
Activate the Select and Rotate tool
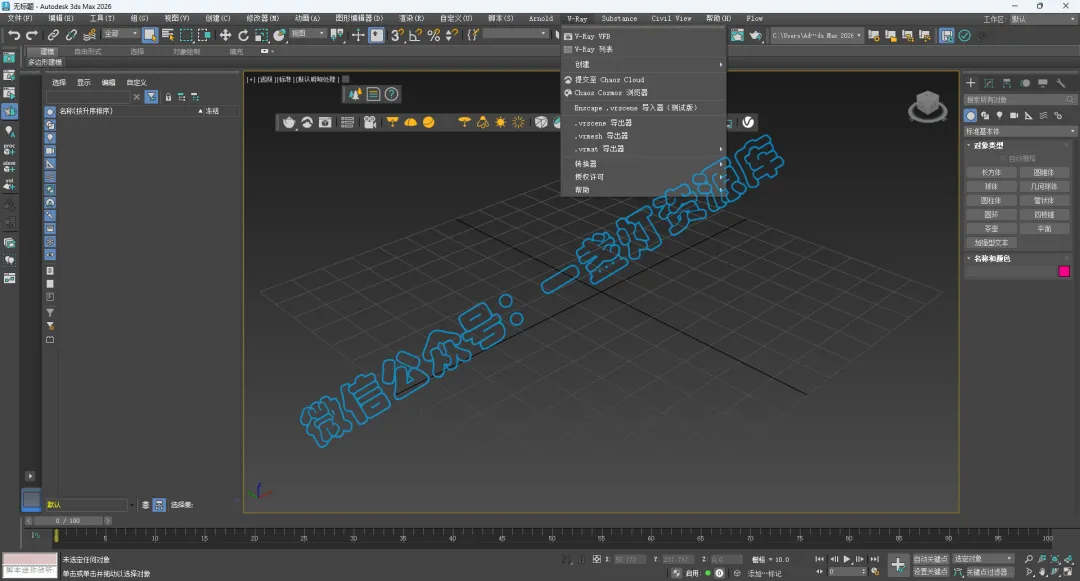pos(243,35)
